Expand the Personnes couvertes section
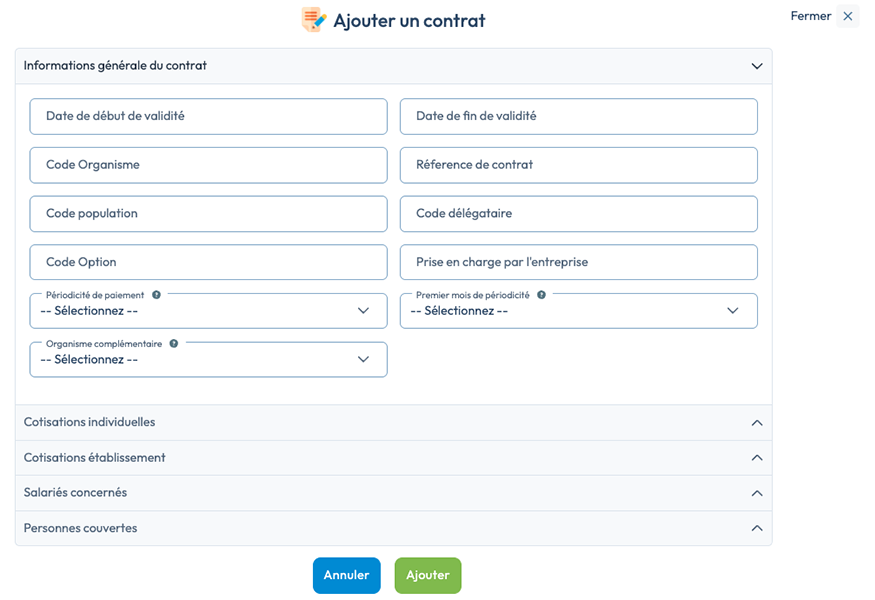 click(393, 528)
